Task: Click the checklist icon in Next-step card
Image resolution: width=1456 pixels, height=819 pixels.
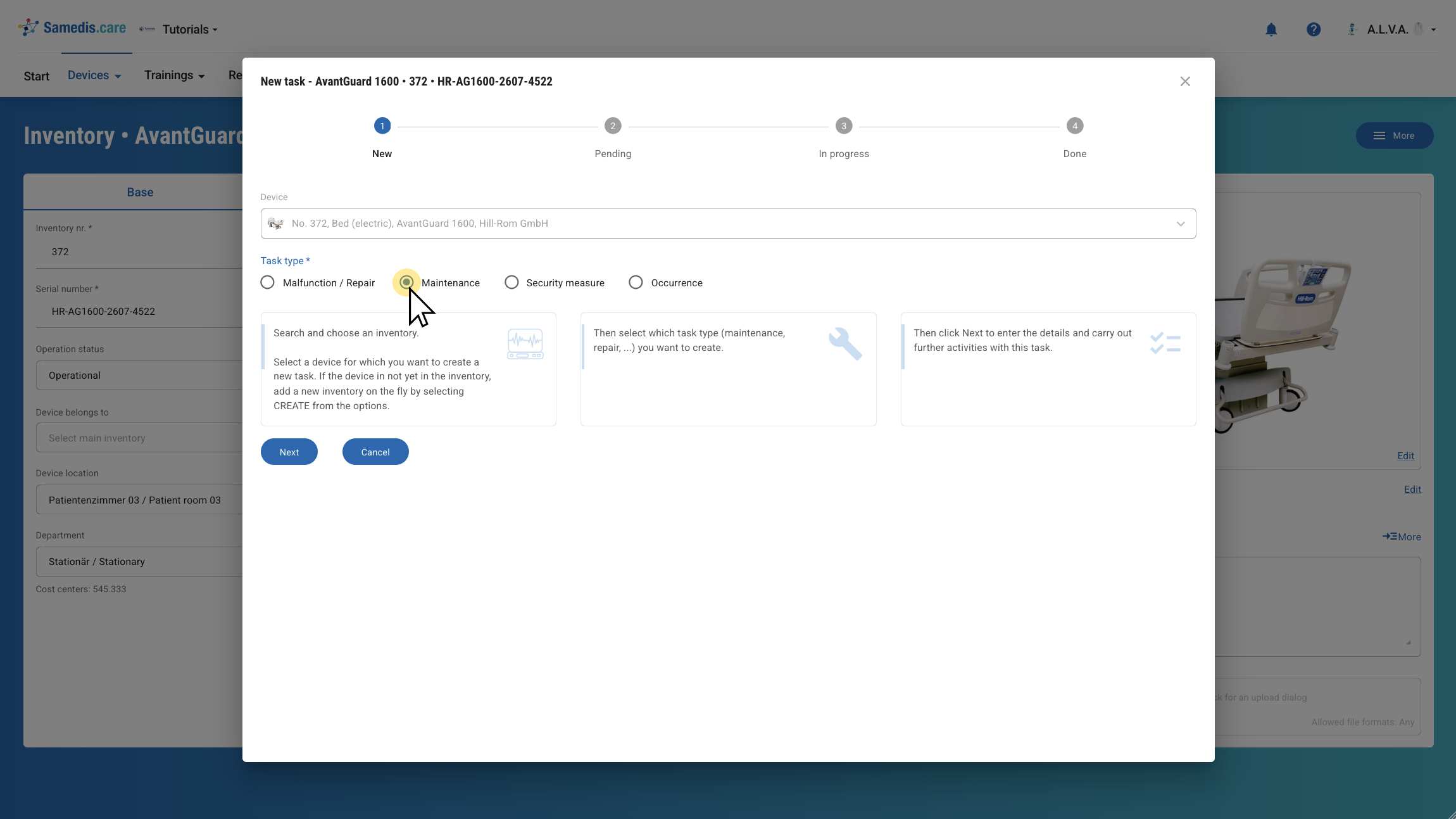Action: point(1165,343)
